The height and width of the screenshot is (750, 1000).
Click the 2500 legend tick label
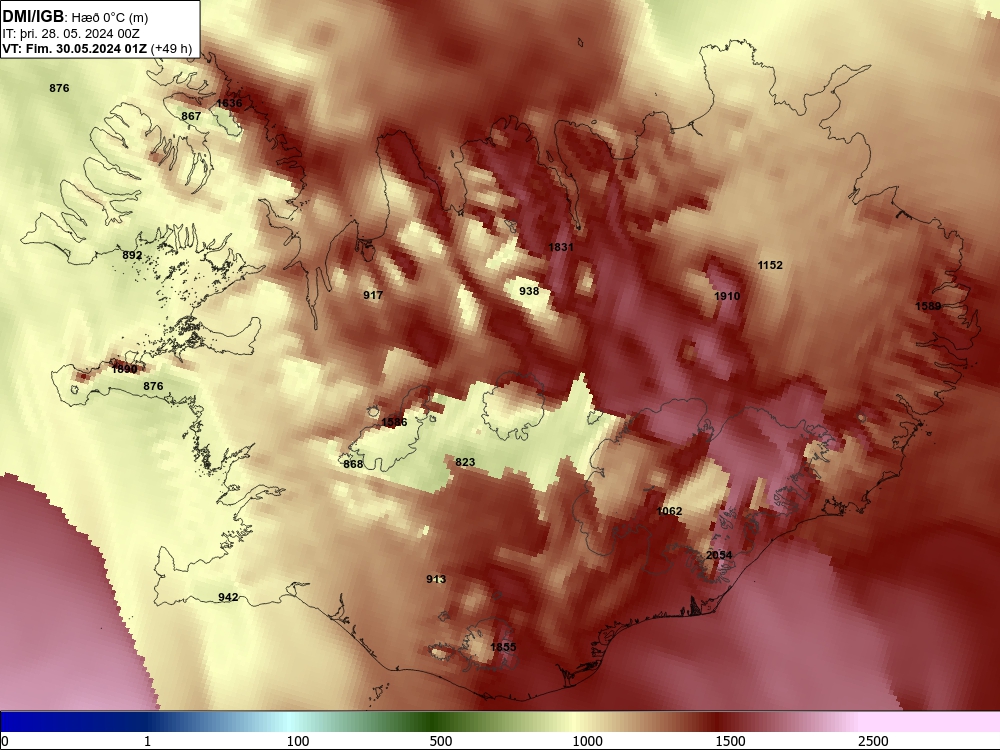pos(873,741)
